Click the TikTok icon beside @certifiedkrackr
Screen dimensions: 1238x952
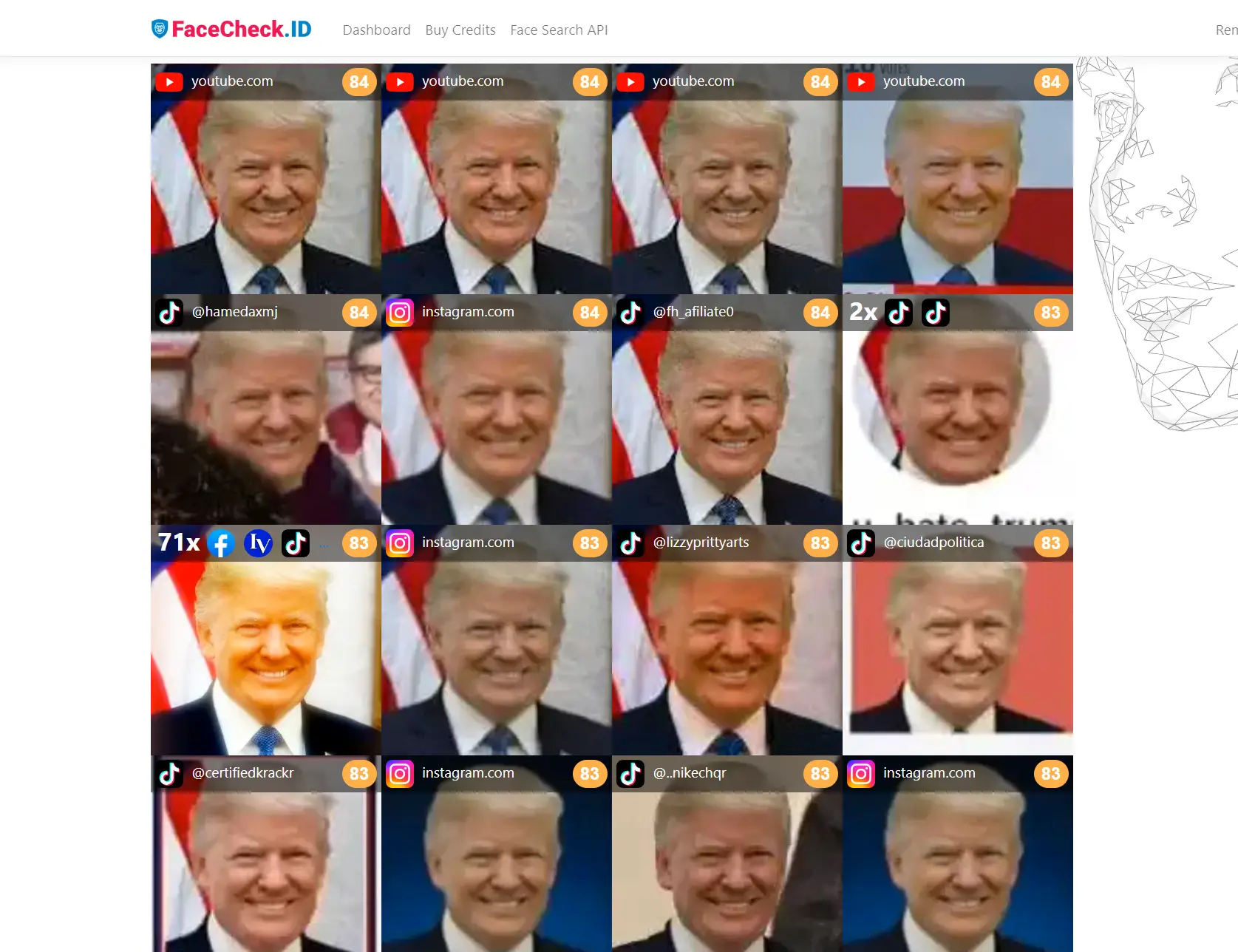point(170,774)
